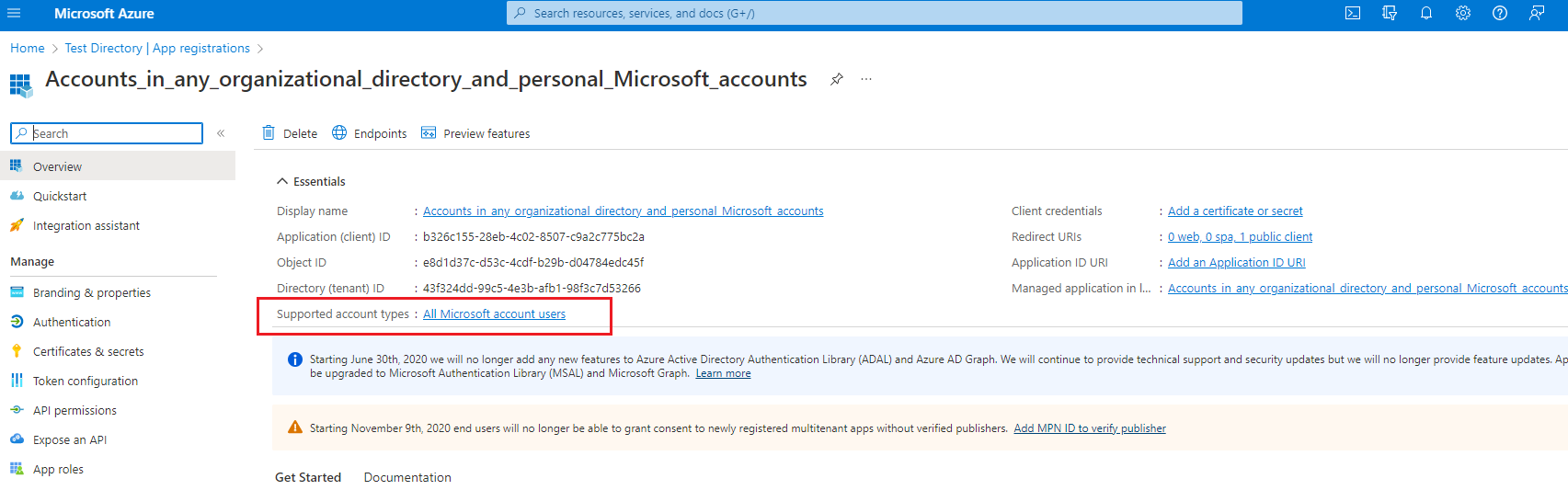The width and height of the screenshot is (1568, 490).
Task: Open Cloud Shell from the top bar
Action: click(x=1353, y=13)
